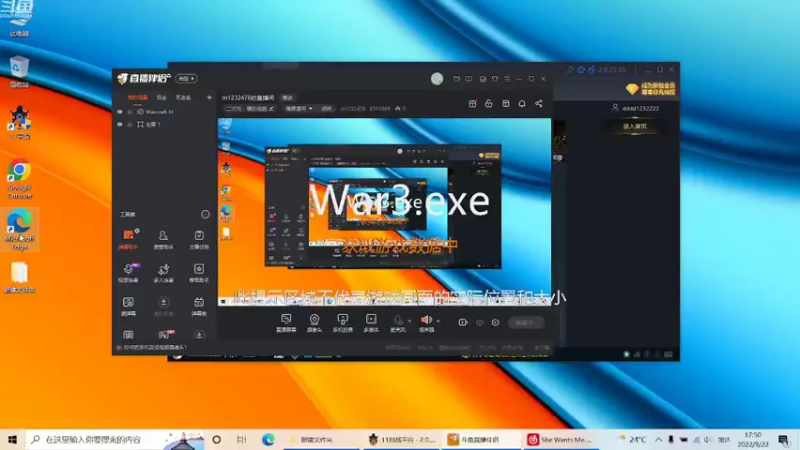This screenshot has width=800, height=450.
Task: Open the user avatar profile
Action: coord(437,79)
